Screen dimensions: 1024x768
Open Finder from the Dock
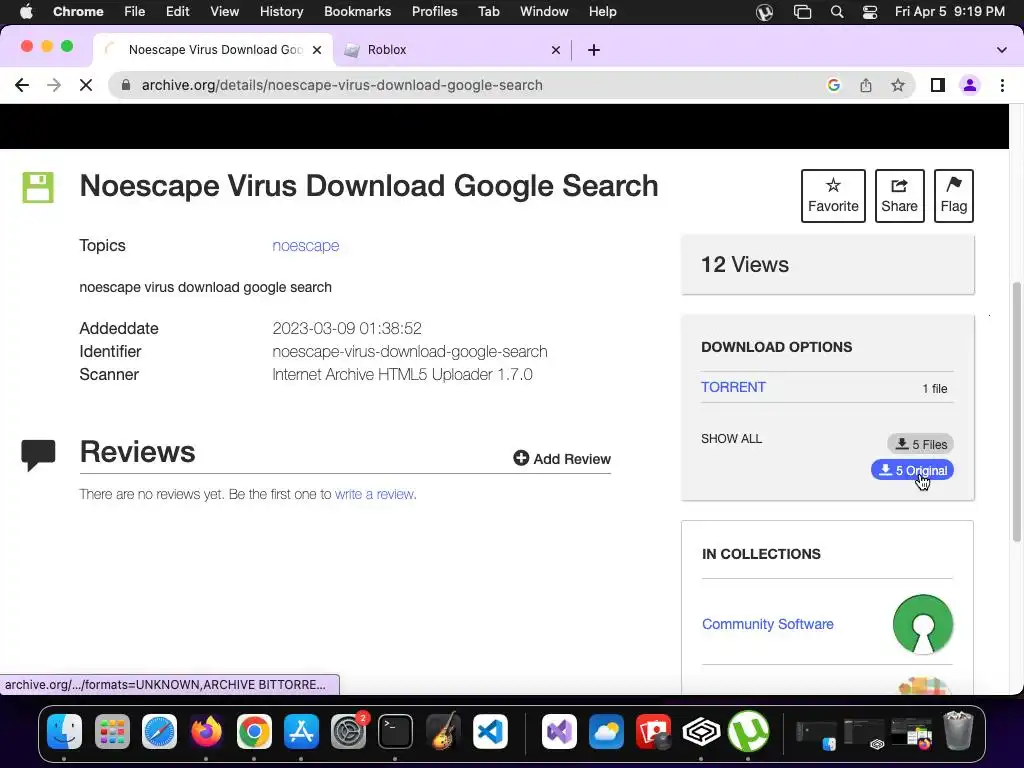(x=64, y=731)
